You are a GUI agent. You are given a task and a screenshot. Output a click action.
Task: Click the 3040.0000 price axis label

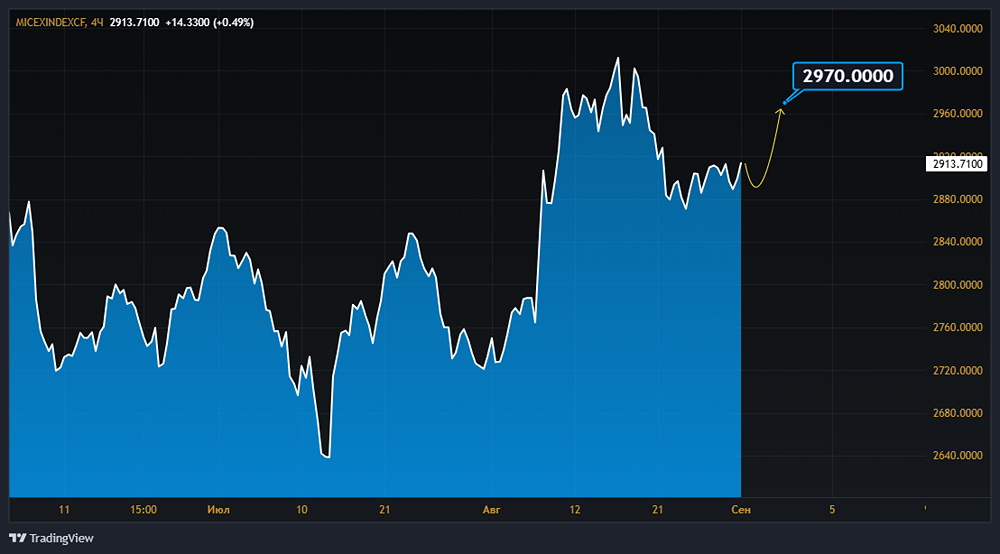(x=957, y=29)
